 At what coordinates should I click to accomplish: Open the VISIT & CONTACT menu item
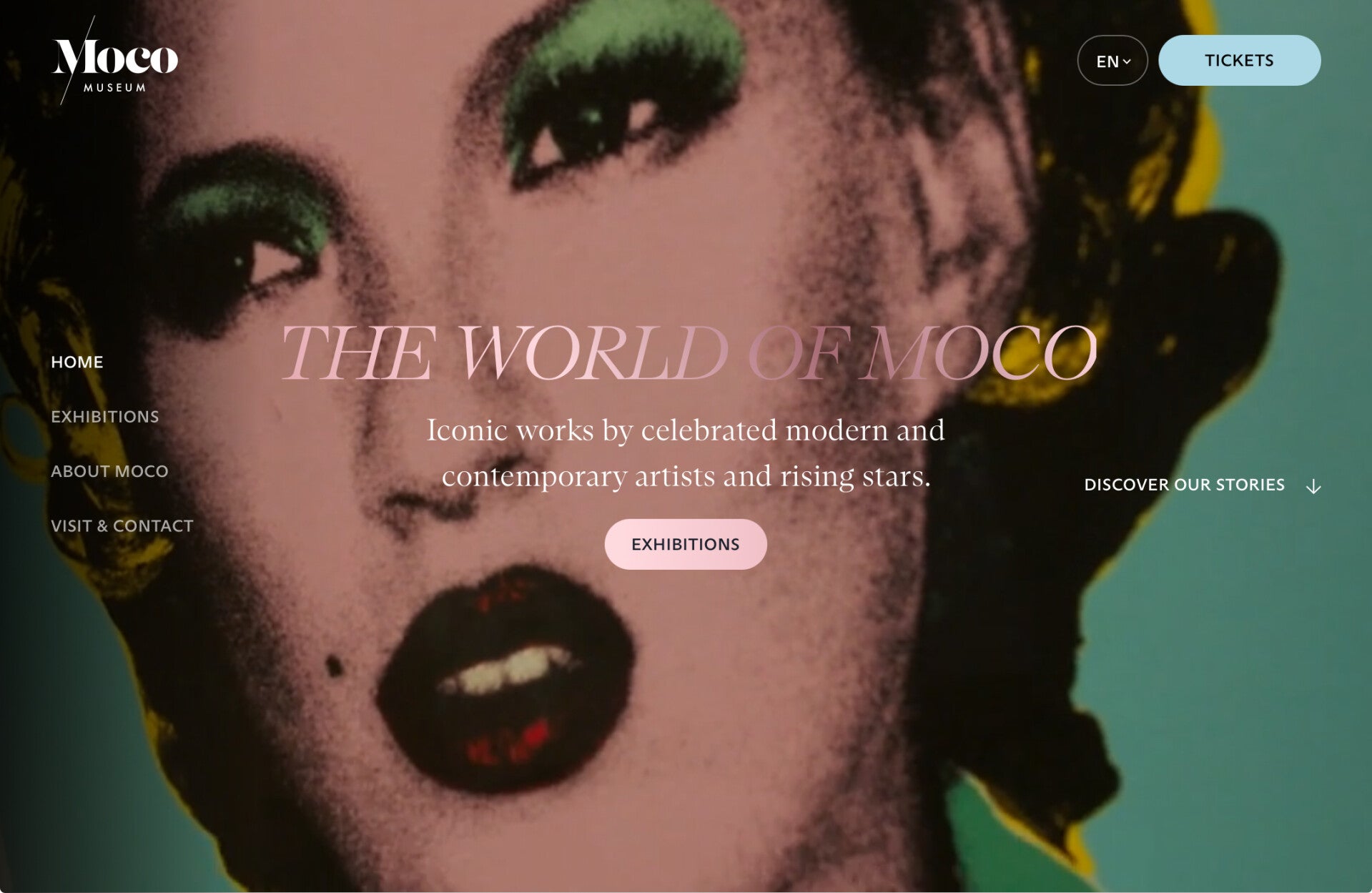coord(122,526)
